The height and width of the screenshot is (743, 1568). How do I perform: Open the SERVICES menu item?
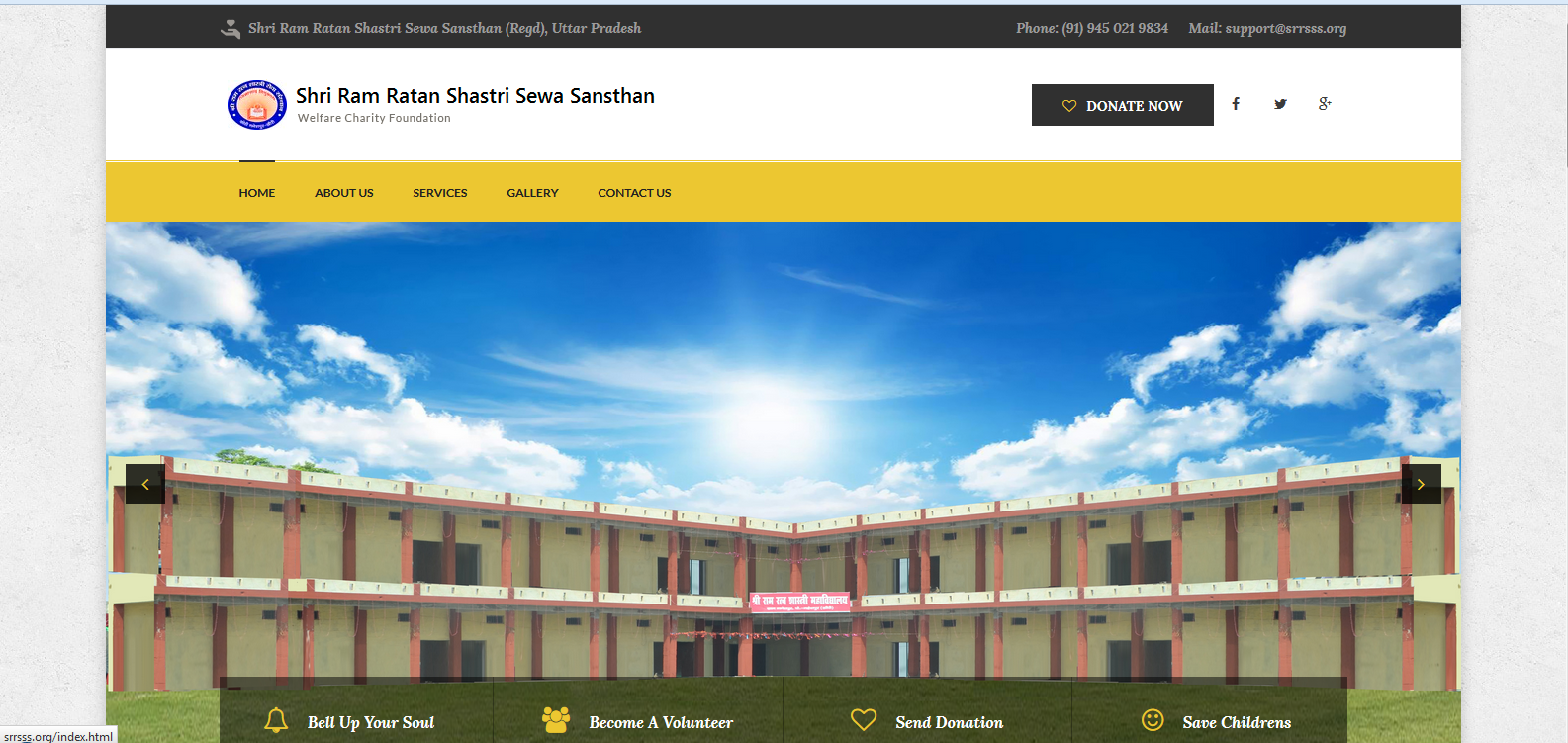pos(440,193)
